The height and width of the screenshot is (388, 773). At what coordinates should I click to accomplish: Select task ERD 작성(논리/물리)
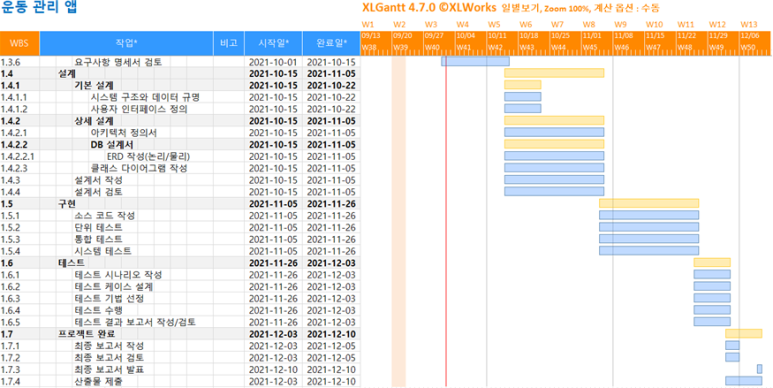click(148, 157)
